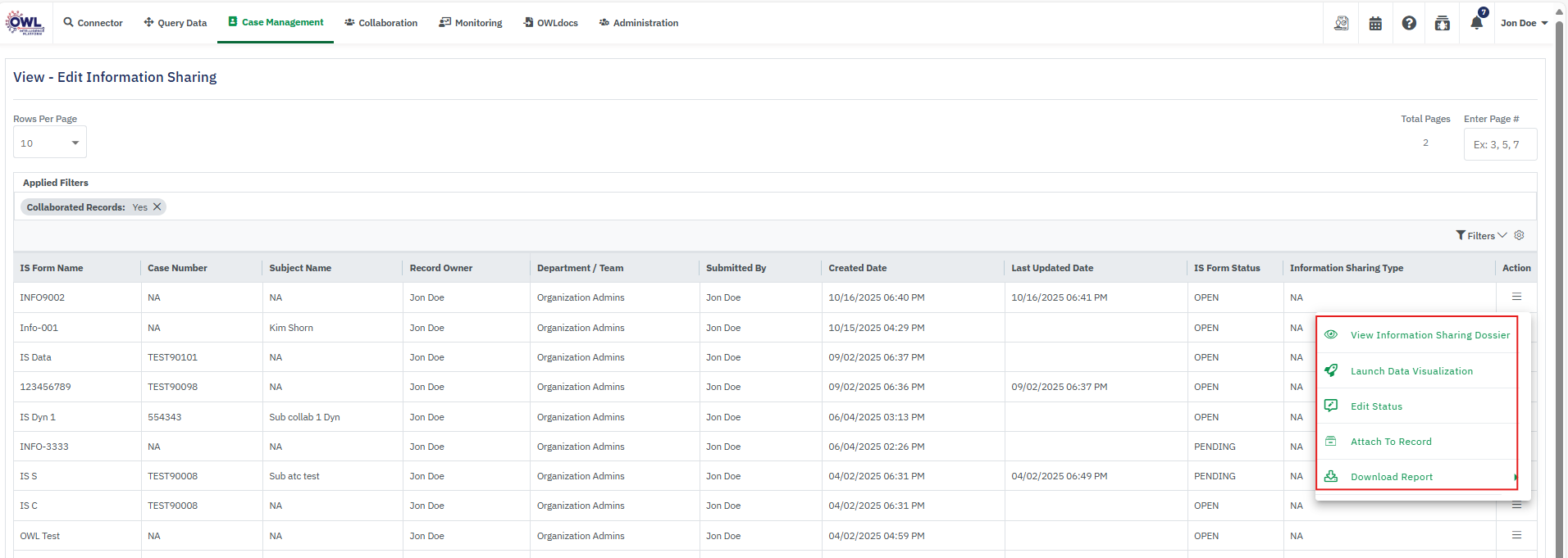Expand the Rows Per Page dropdown
The width and height of the screenshot is (1568, 558).
click(50, 143)
